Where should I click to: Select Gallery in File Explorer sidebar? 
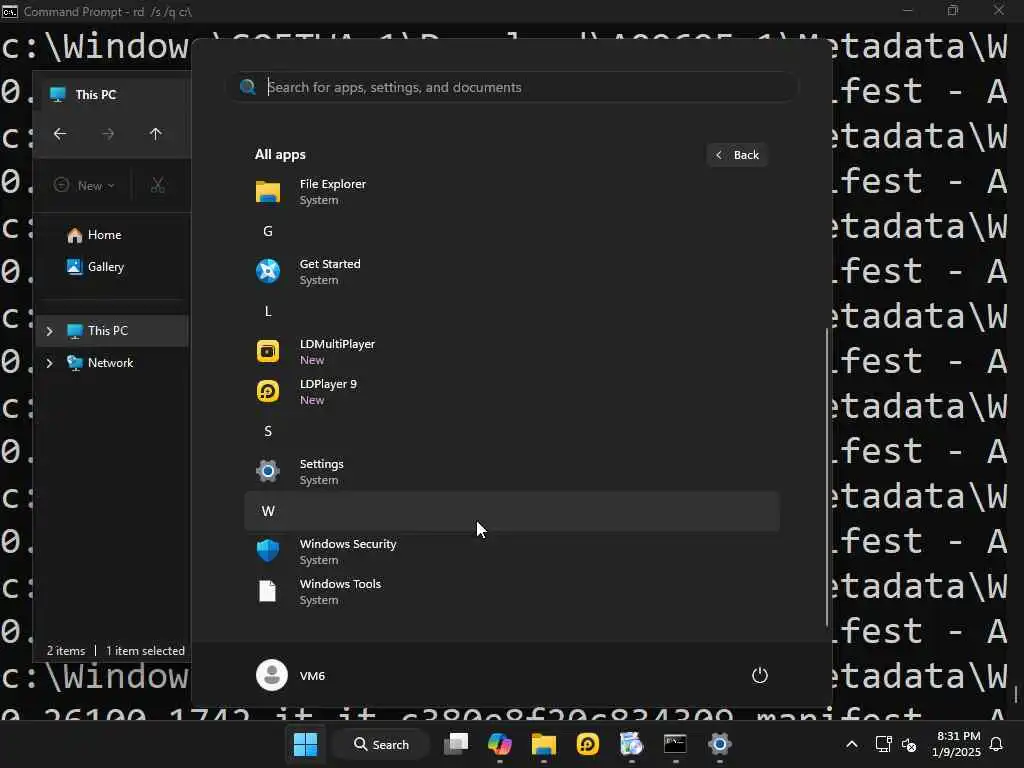pos(96,266)
